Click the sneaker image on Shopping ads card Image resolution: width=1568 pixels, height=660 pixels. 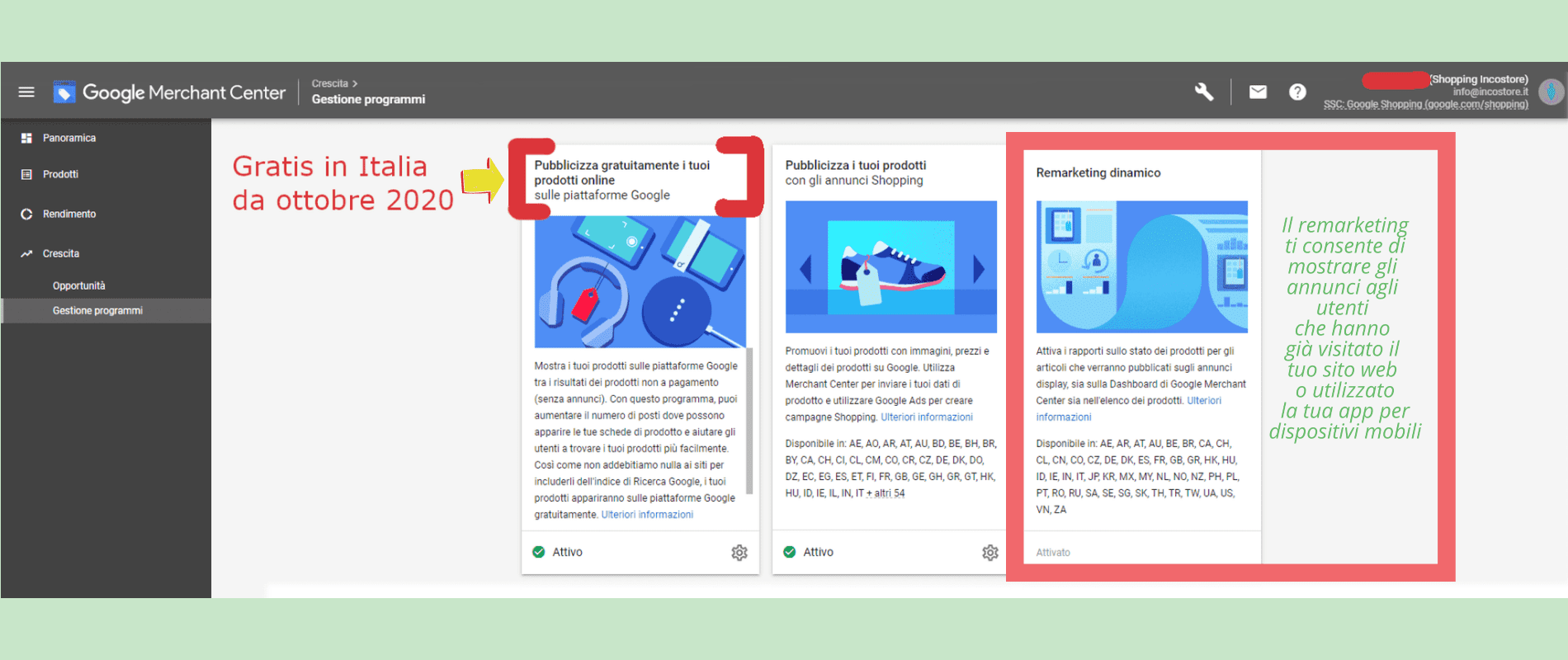click(x=891, y=266)
